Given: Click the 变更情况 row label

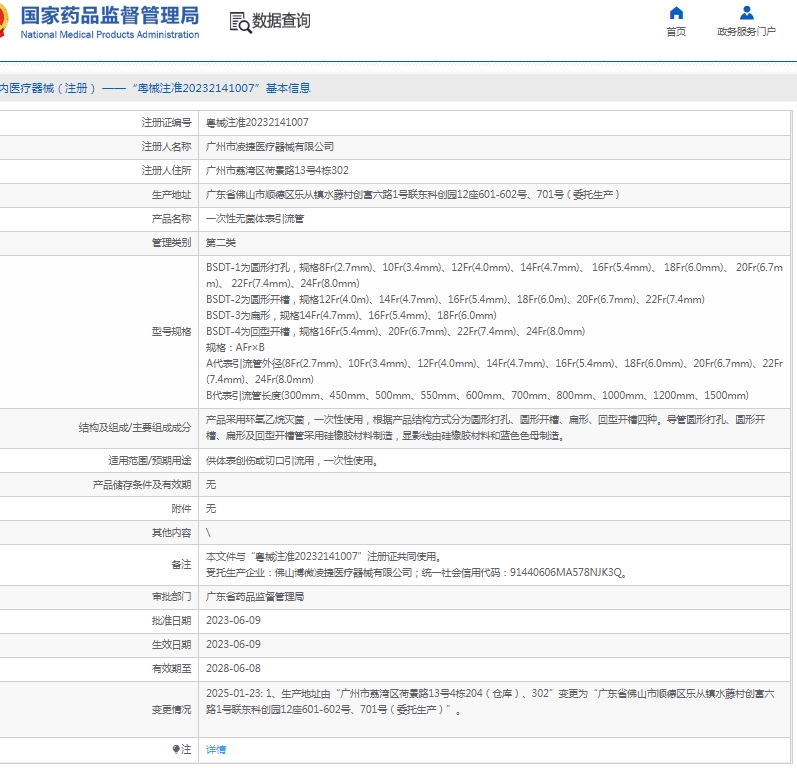Looking at the screenshot, I should [x=171, y=710].
